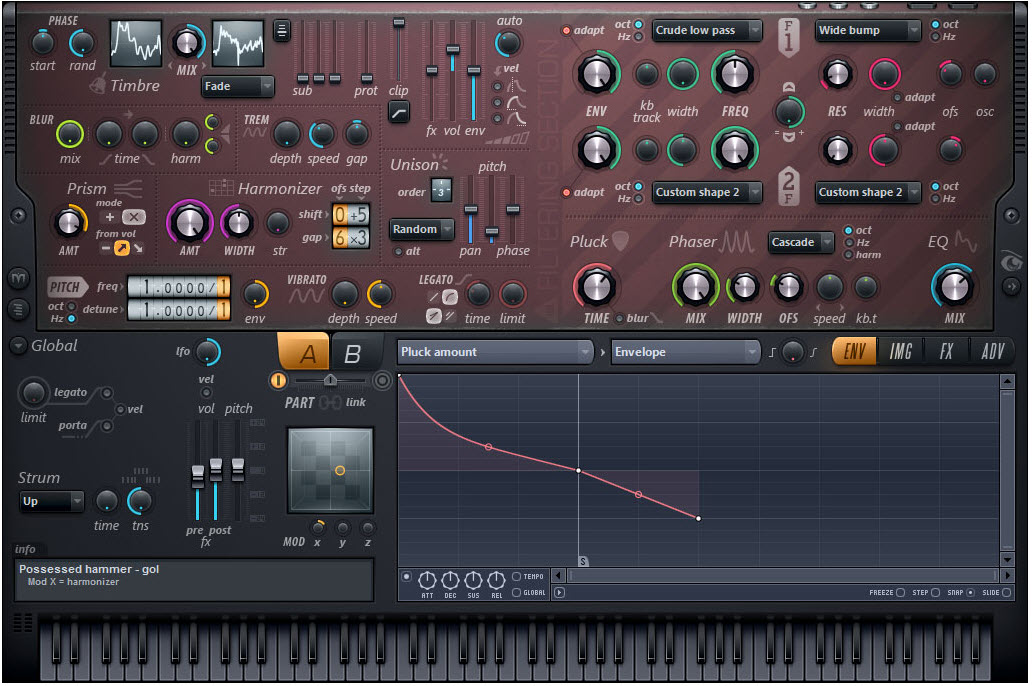
Task: Click the MOD X/Y pad
Action: 330,470
